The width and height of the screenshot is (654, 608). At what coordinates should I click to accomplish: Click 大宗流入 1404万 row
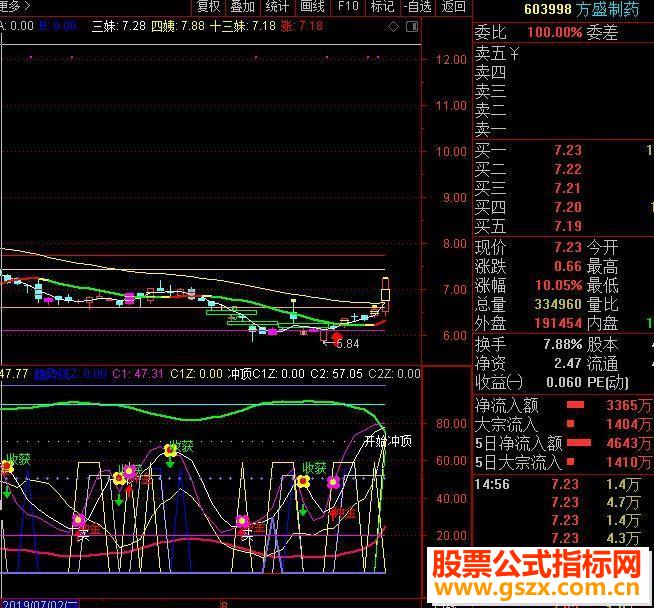(563, 425)
